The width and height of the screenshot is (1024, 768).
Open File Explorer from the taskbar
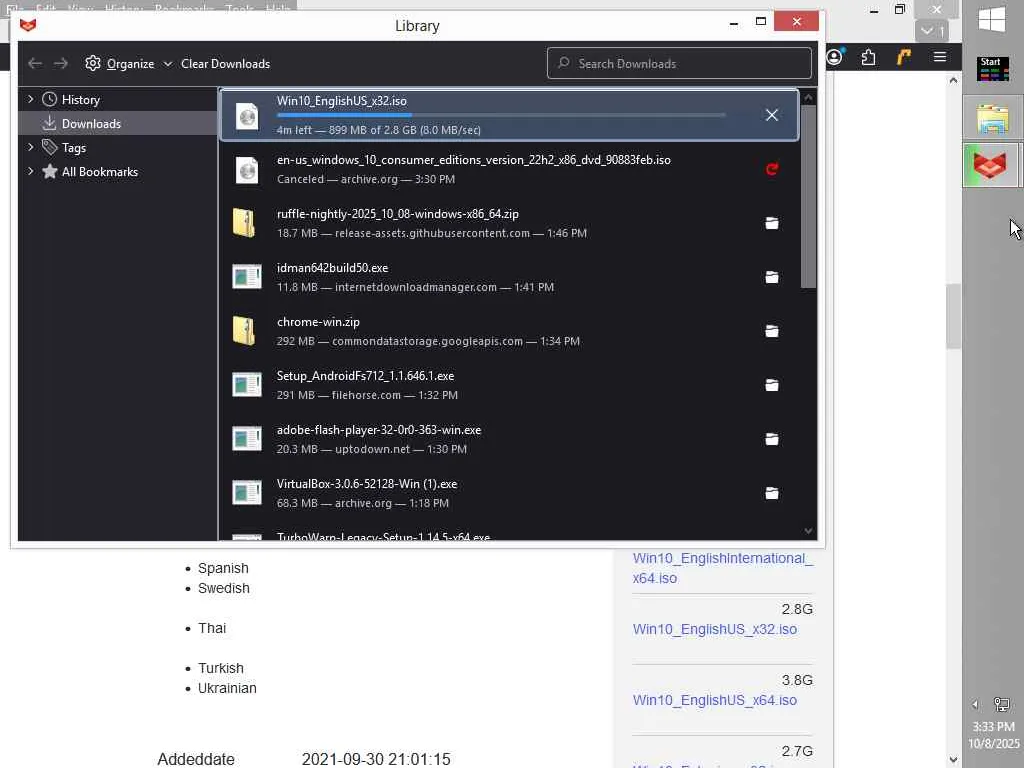click(993, 118)
